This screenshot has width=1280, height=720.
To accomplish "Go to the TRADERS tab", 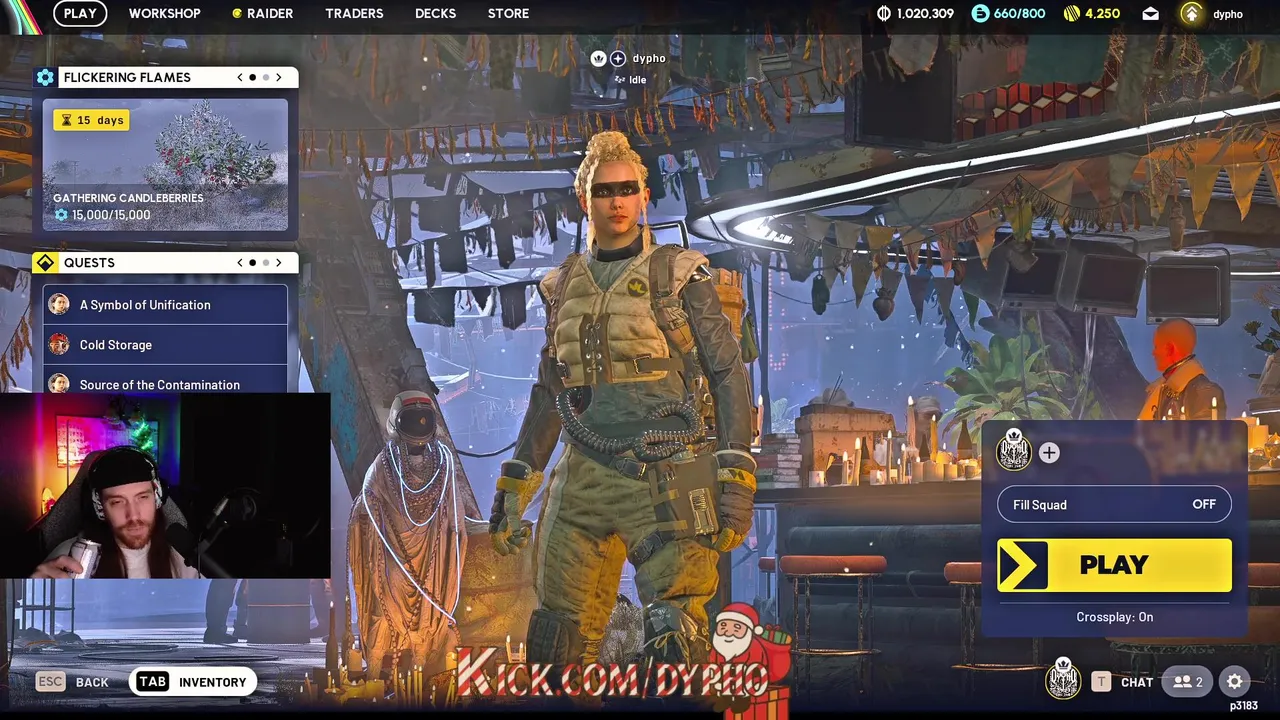I will coord(354,13).
